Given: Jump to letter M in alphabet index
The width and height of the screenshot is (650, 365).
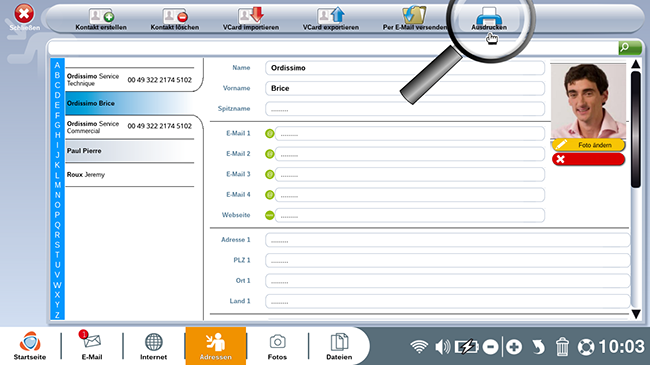Looking at the screenshot, I should (57, 185).
